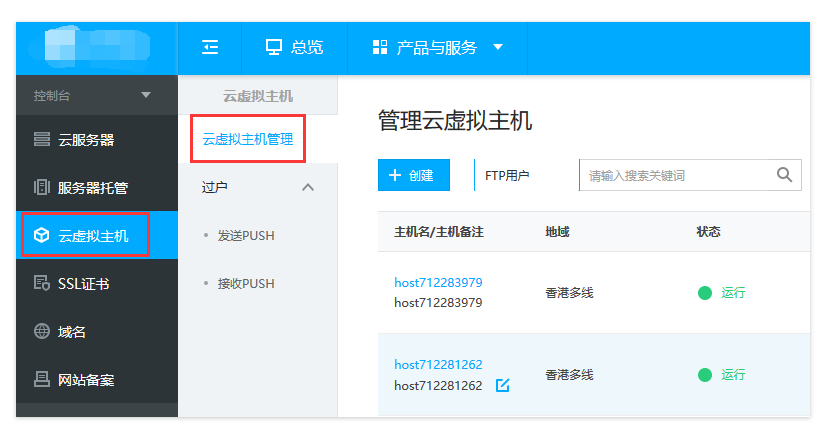Click the 管理云虚拟主机 page title
The height and width of the screenshot is (445, 836).
pyautogui.click(x=455, y=120)
